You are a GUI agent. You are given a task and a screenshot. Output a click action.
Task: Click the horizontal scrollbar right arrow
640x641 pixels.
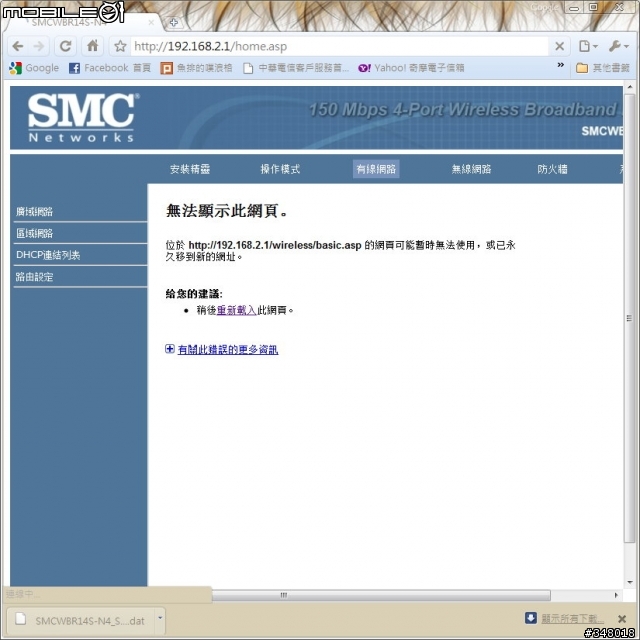pyautogui.click(x=616, y=595)
